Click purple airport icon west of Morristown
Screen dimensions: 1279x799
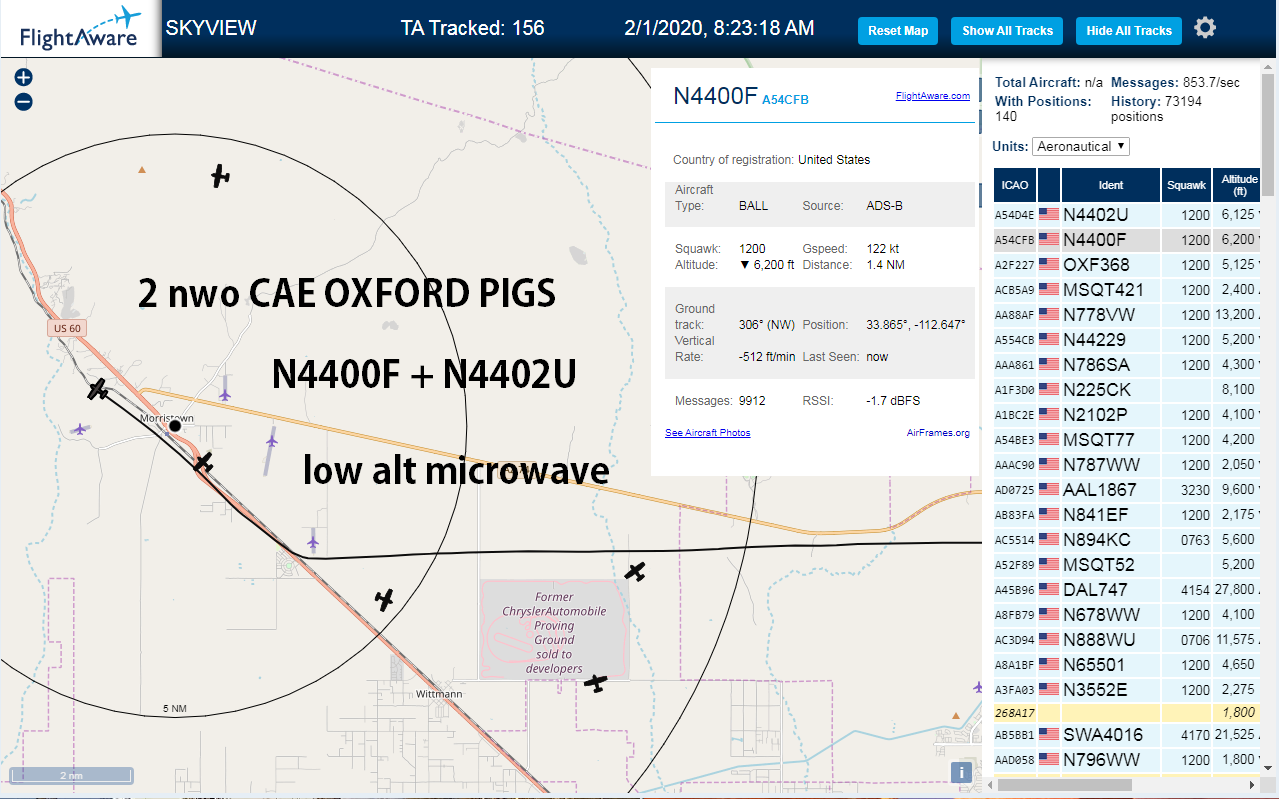coord(80,429)
